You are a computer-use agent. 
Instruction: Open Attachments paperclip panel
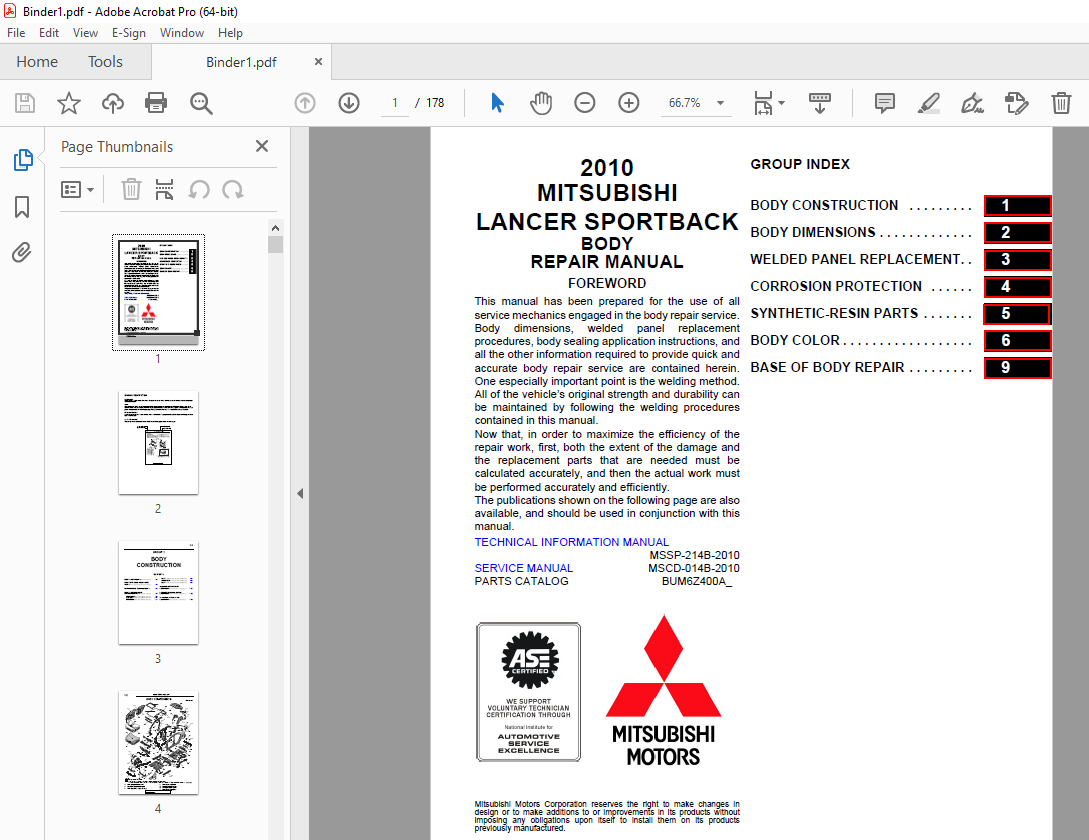(22, 252)
